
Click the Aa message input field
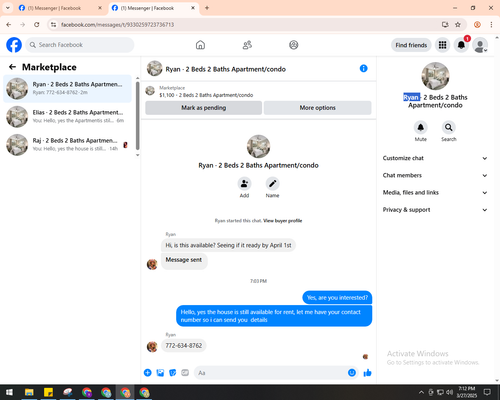[272, 373]
